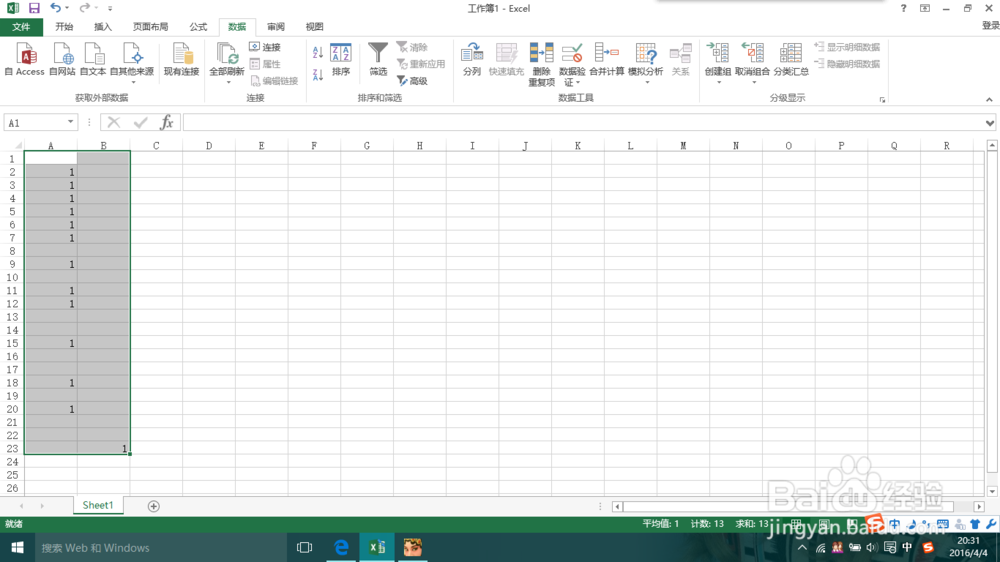Import data from Access

click(24, 59)
